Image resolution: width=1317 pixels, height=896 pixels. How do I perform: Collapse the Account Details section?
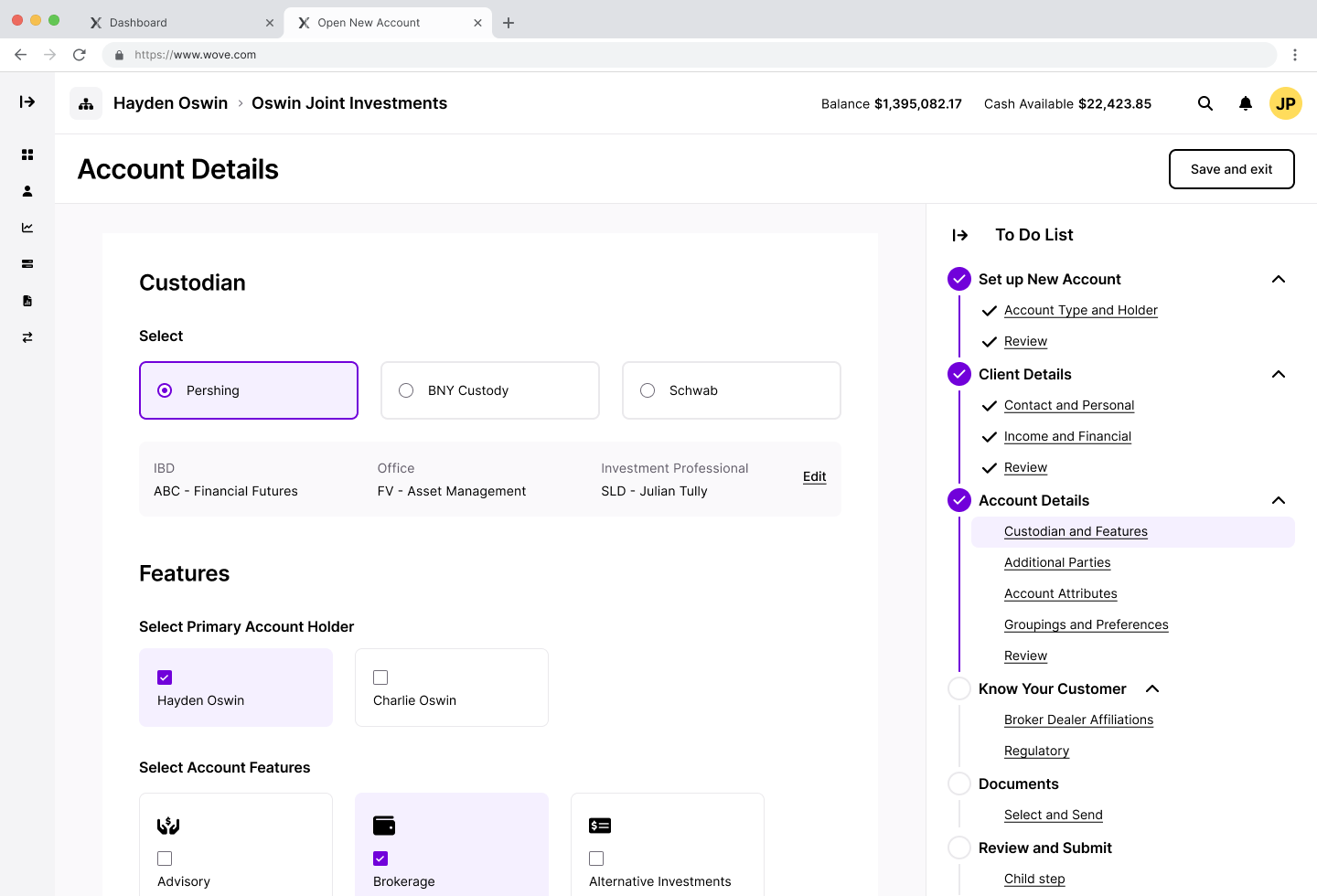pyautogui.click(x=1278, y=500)
